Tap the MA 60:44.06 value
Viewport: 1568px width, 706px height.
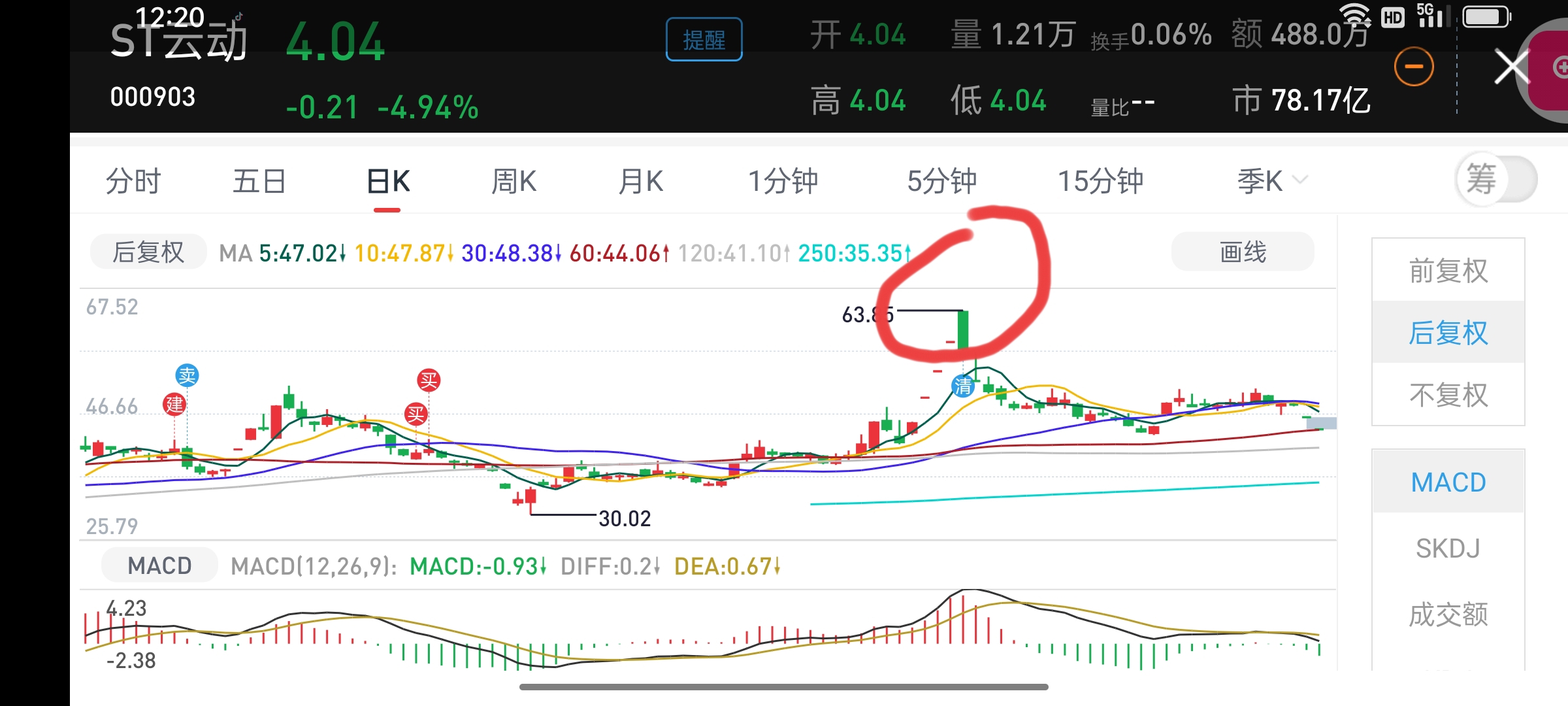point(619,253)
